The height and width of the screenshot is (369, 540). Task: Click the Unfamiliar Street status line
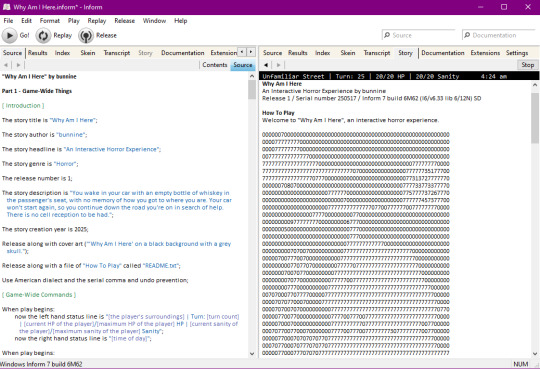pos(398,76)
